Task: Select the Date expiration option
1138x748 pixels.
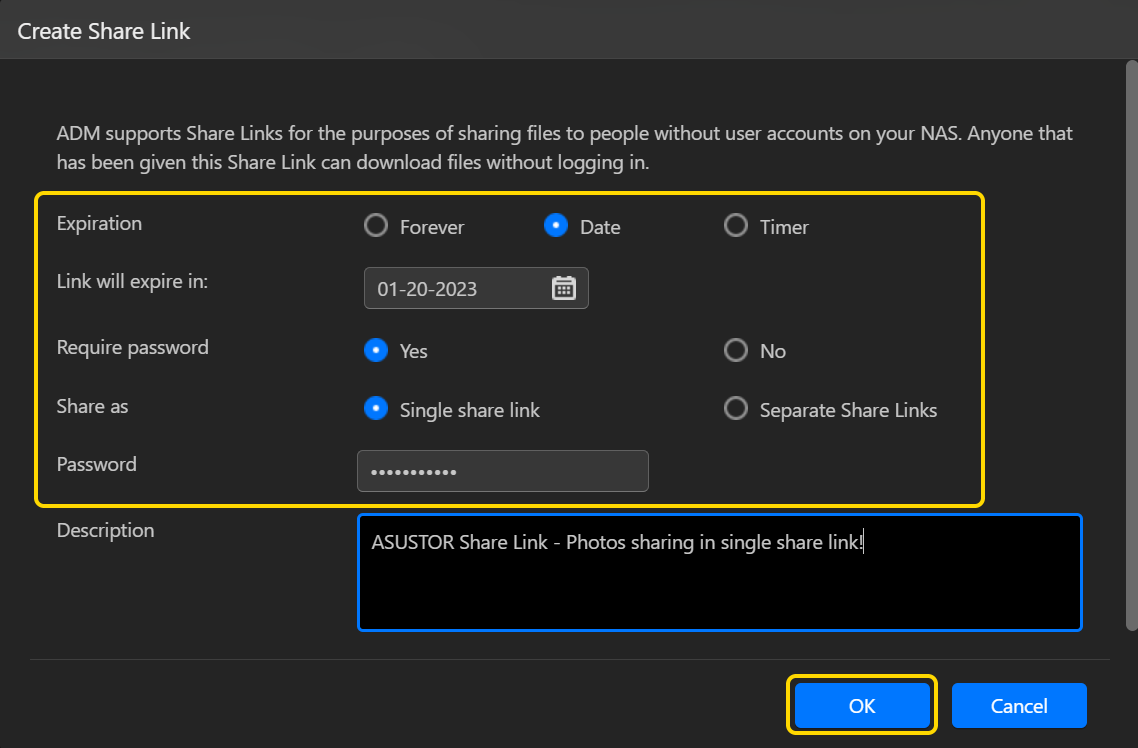Action: tap(556, 226)
